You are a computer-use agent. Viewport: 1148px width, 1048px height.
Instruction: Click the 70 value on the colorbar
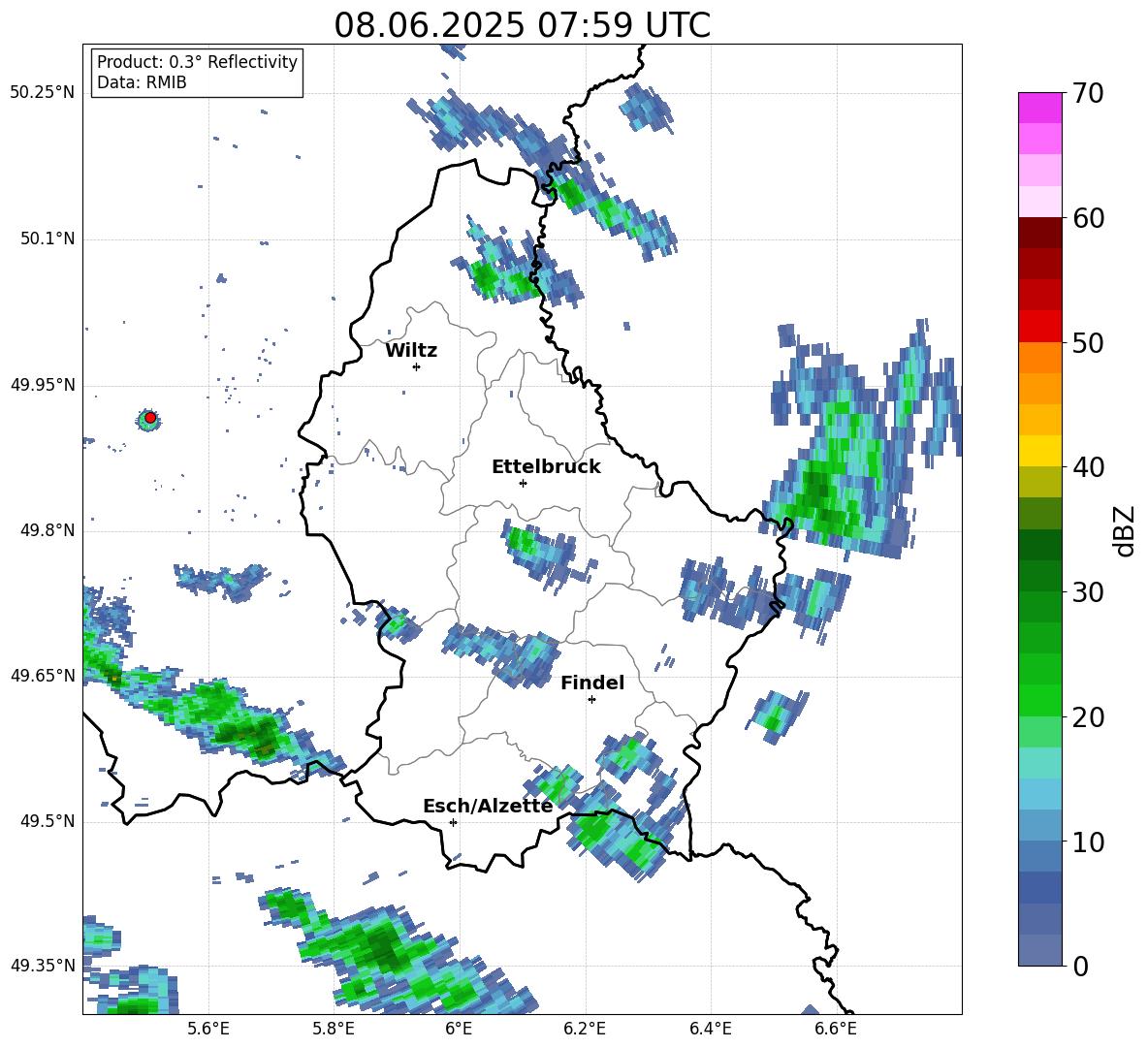click(1088, 93)
